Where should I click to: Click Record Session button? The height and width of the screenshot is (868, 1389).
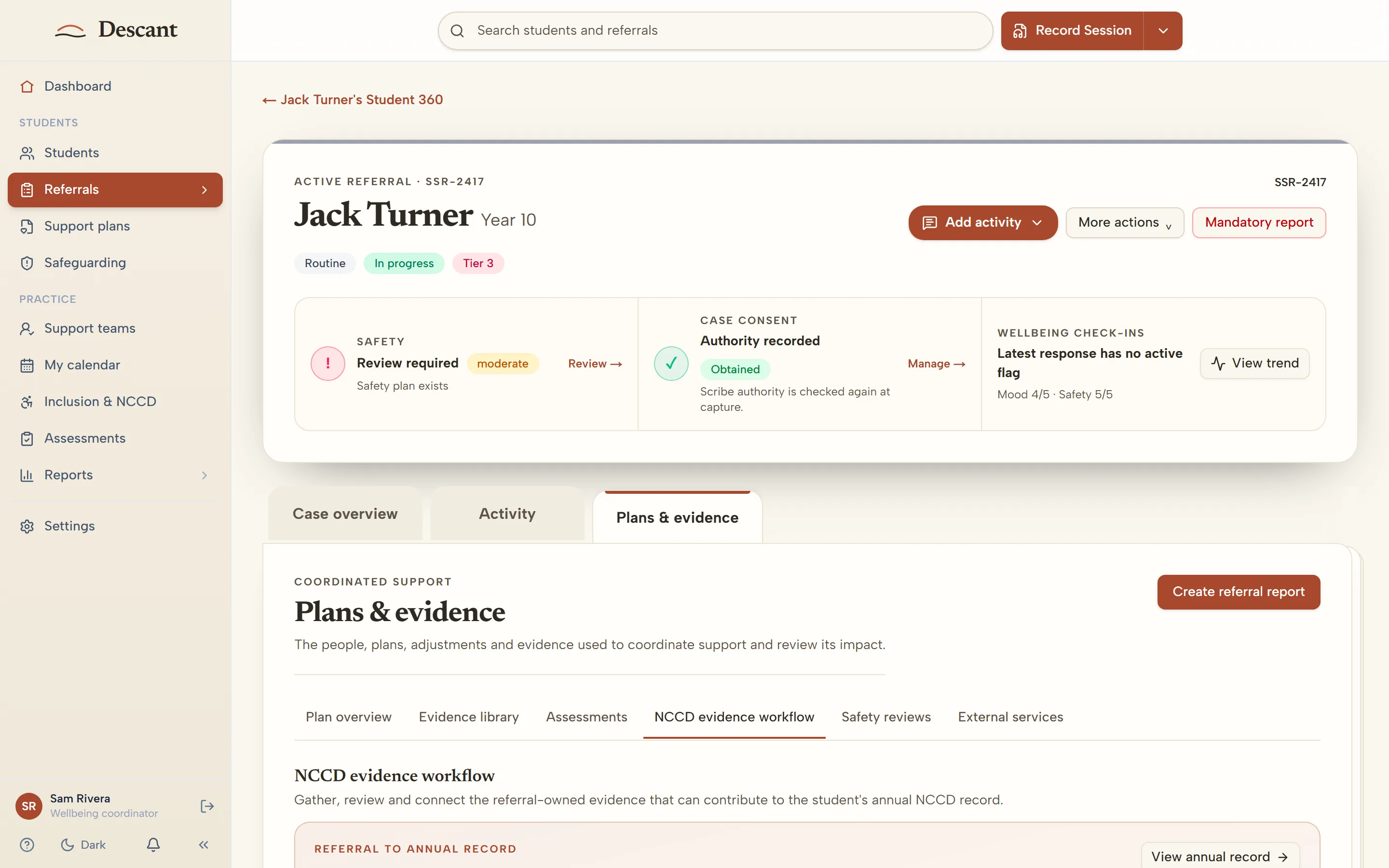point(1072,31)
